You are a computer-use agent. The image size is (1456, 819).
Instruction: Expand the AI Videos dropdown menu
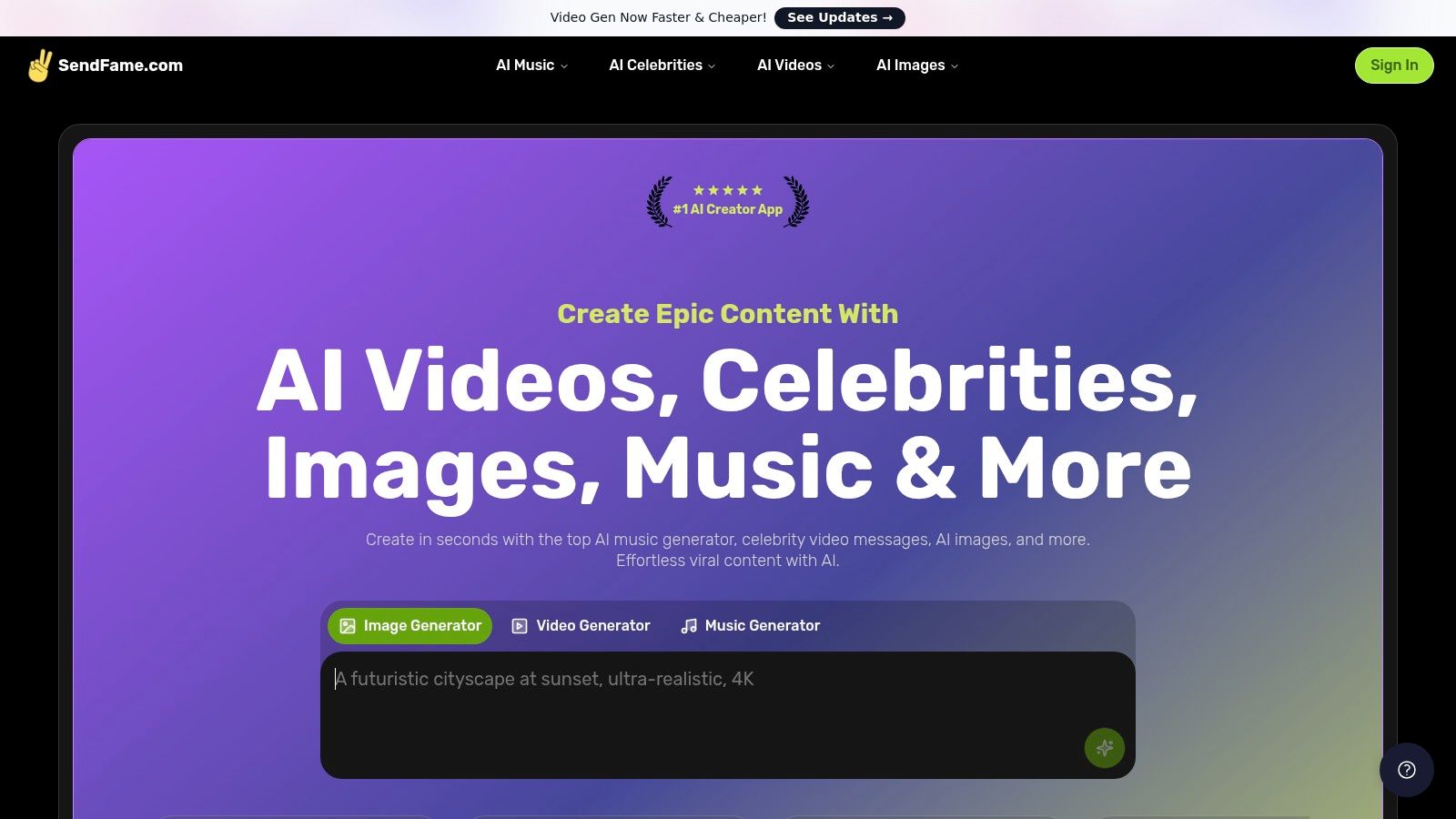coord(796,66)
